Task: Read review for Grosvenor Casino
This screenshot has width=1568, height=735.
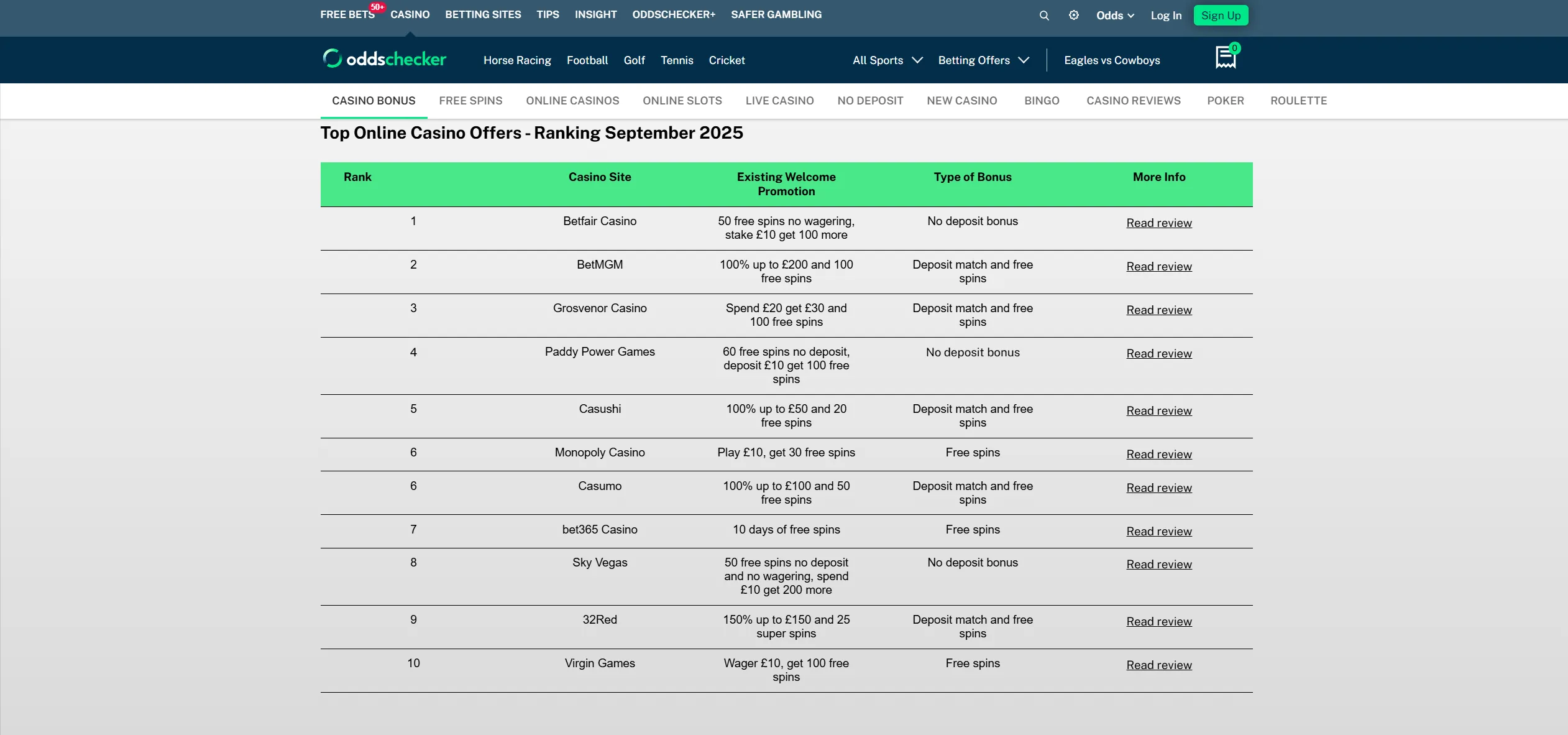Action: [x=1159, y=310]
